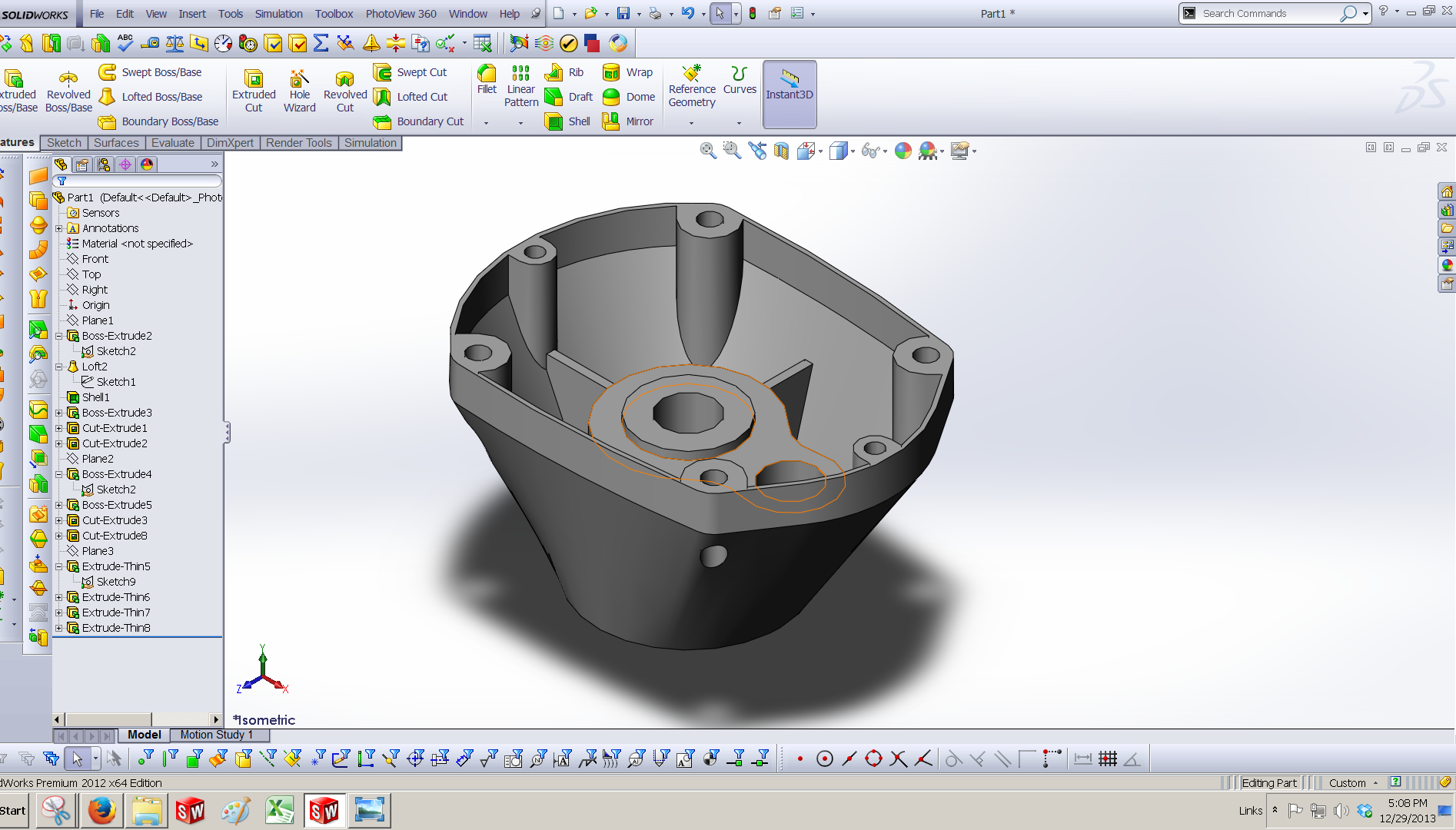Click the Edit Appearance color ball
Screen dimensions: 1456x830
(x=903, y=151)
